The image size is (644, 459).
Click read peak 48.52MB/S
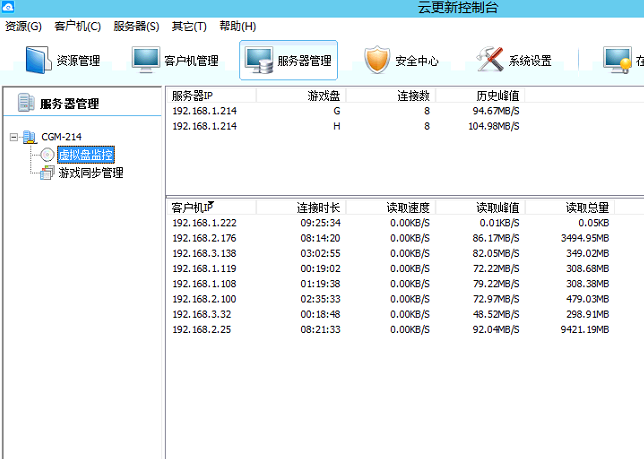[496, 314]
